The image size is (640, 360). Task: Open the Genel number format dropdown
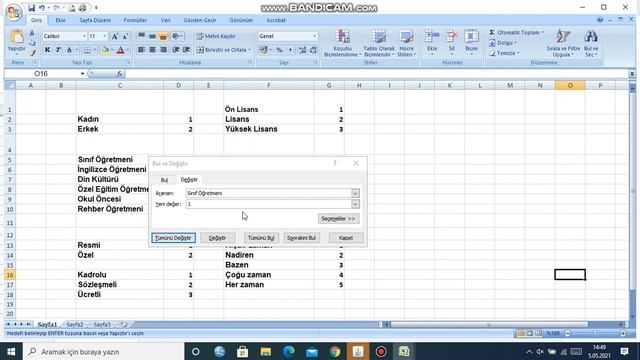314,36
